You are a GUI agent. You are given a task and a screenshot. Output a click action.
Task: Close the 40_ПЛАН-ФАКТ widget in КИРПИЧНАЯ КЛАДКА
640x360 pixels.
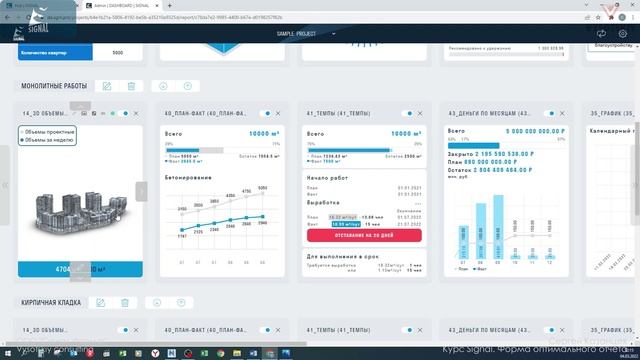pos(278,330)
